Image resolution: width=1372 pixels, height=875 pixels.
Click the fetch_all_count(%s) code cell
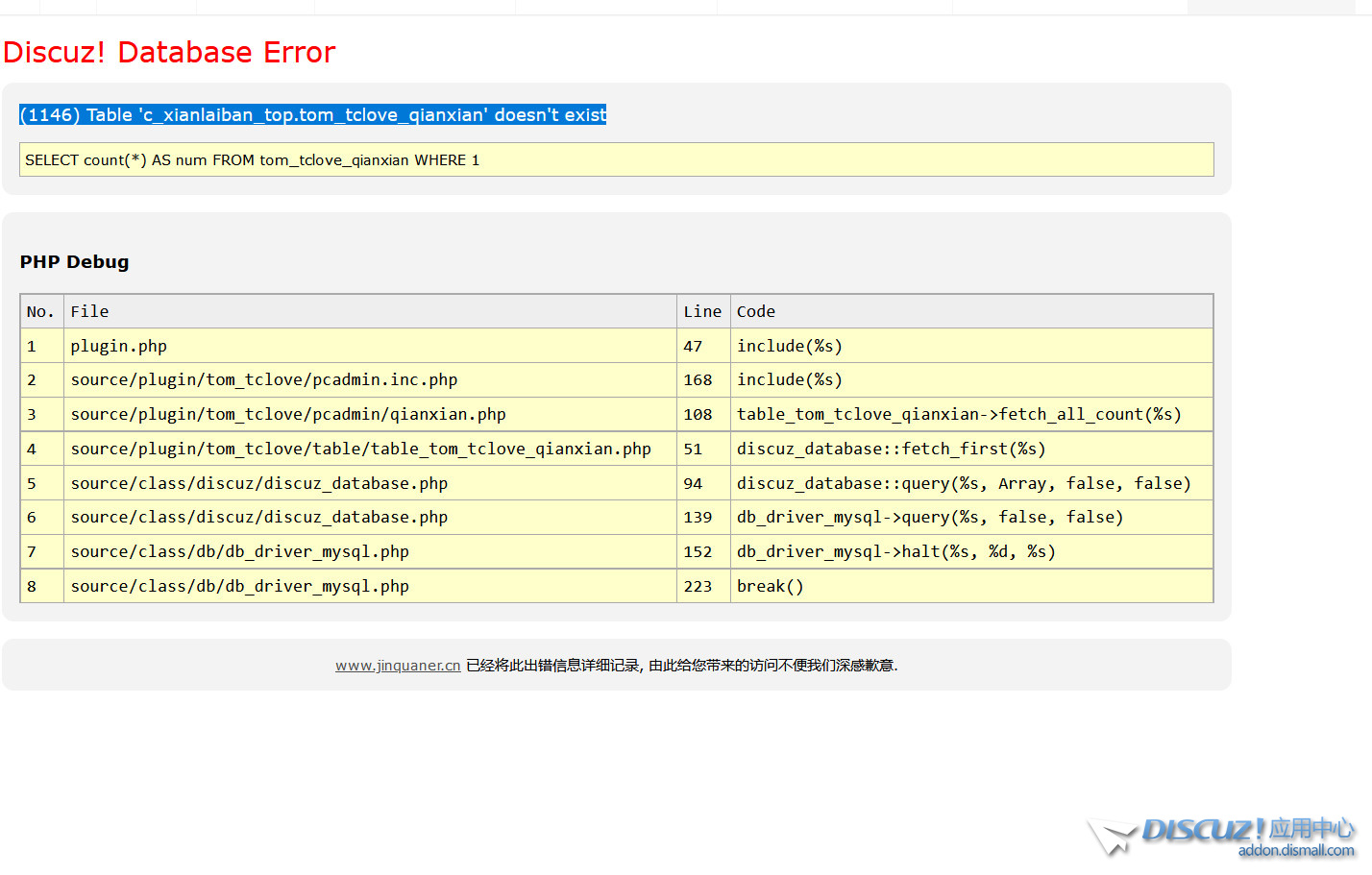959,415
